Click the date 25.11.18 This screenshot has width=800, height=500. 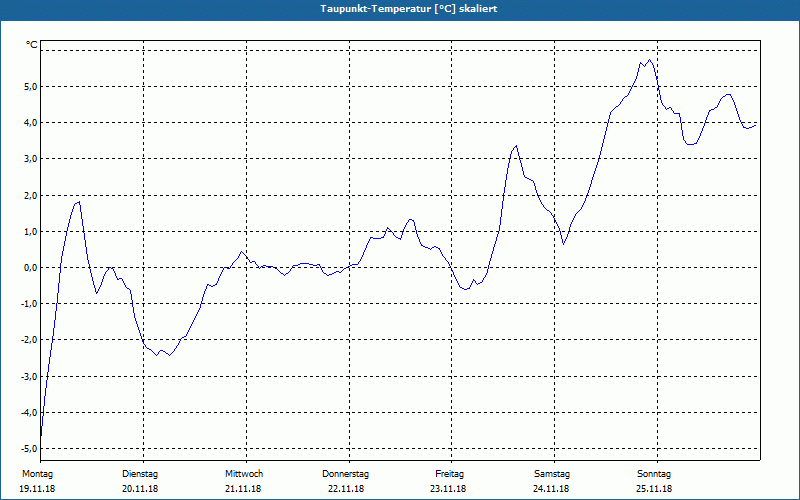(654, 489)
